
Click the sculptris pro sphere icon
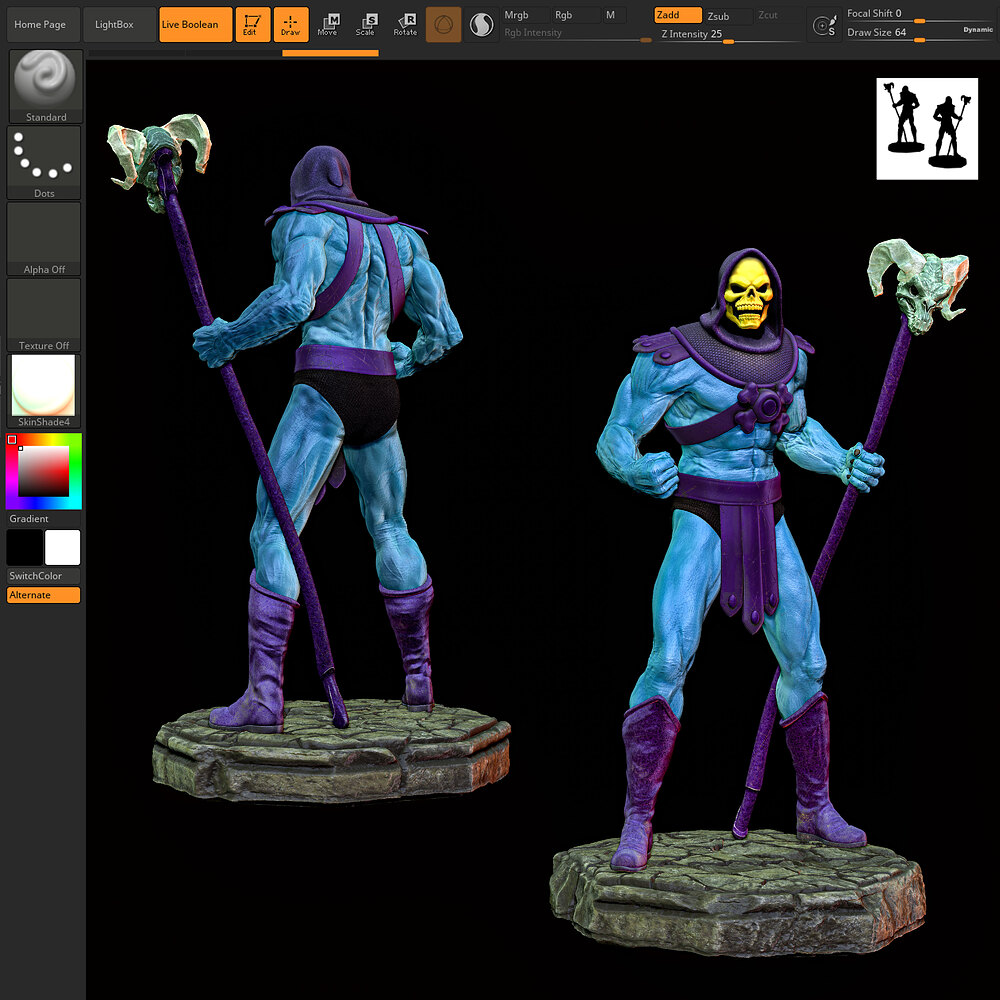coord(482,25)
